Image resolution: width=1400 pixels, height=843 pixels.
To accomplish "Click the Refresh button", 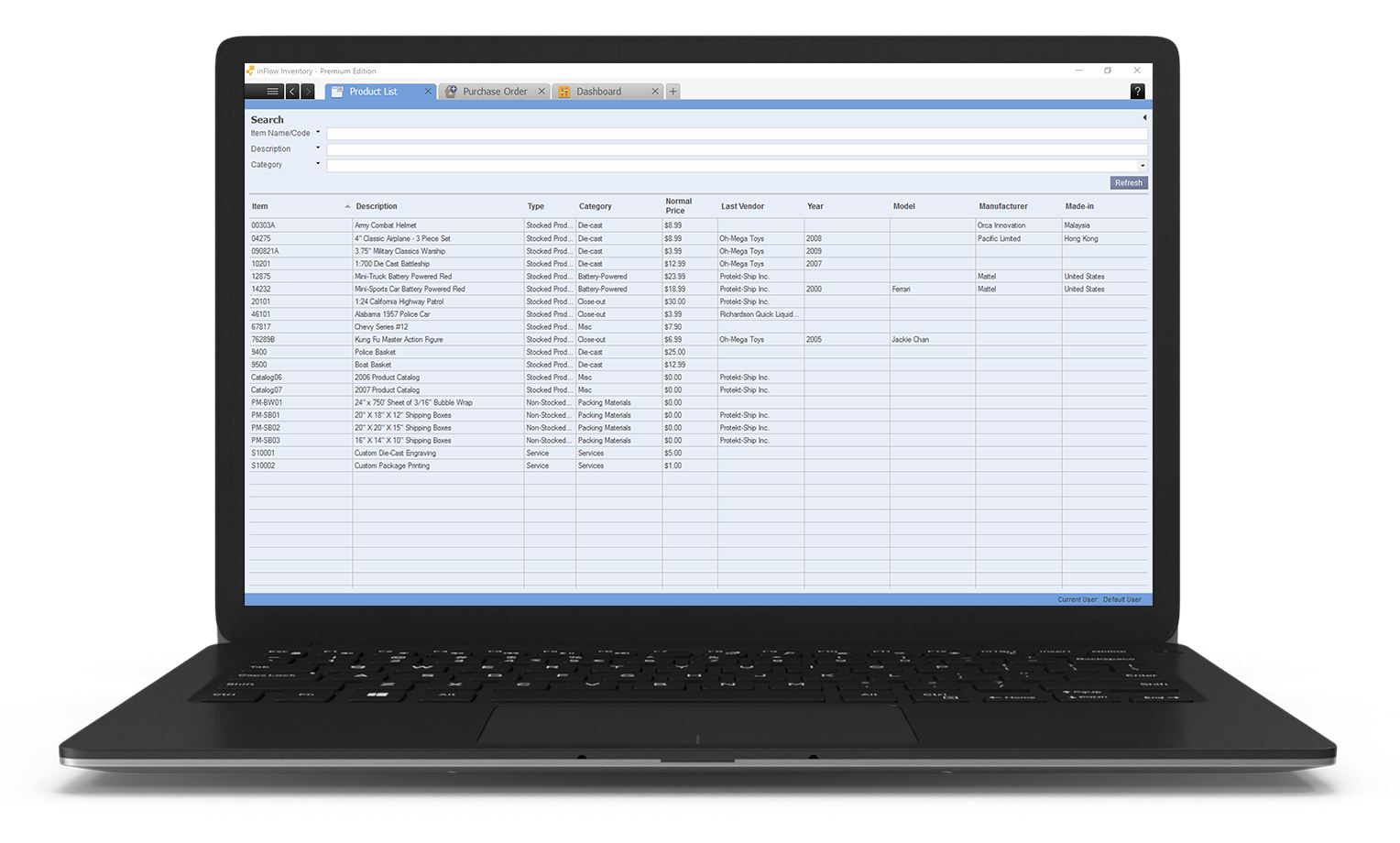I will pos(1129,182).
